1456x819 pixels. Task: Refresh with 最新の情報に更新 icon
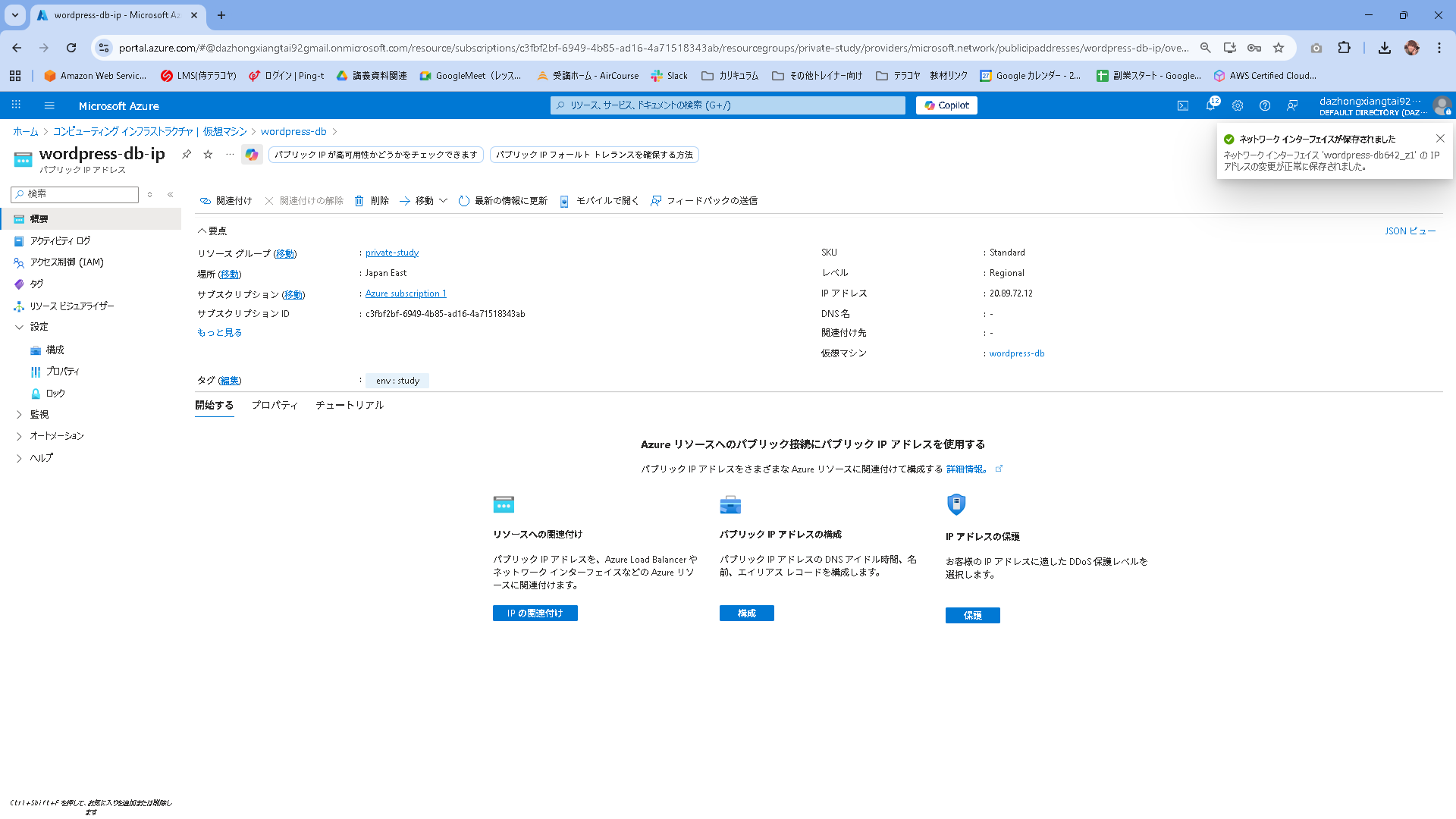click(464, 201)
